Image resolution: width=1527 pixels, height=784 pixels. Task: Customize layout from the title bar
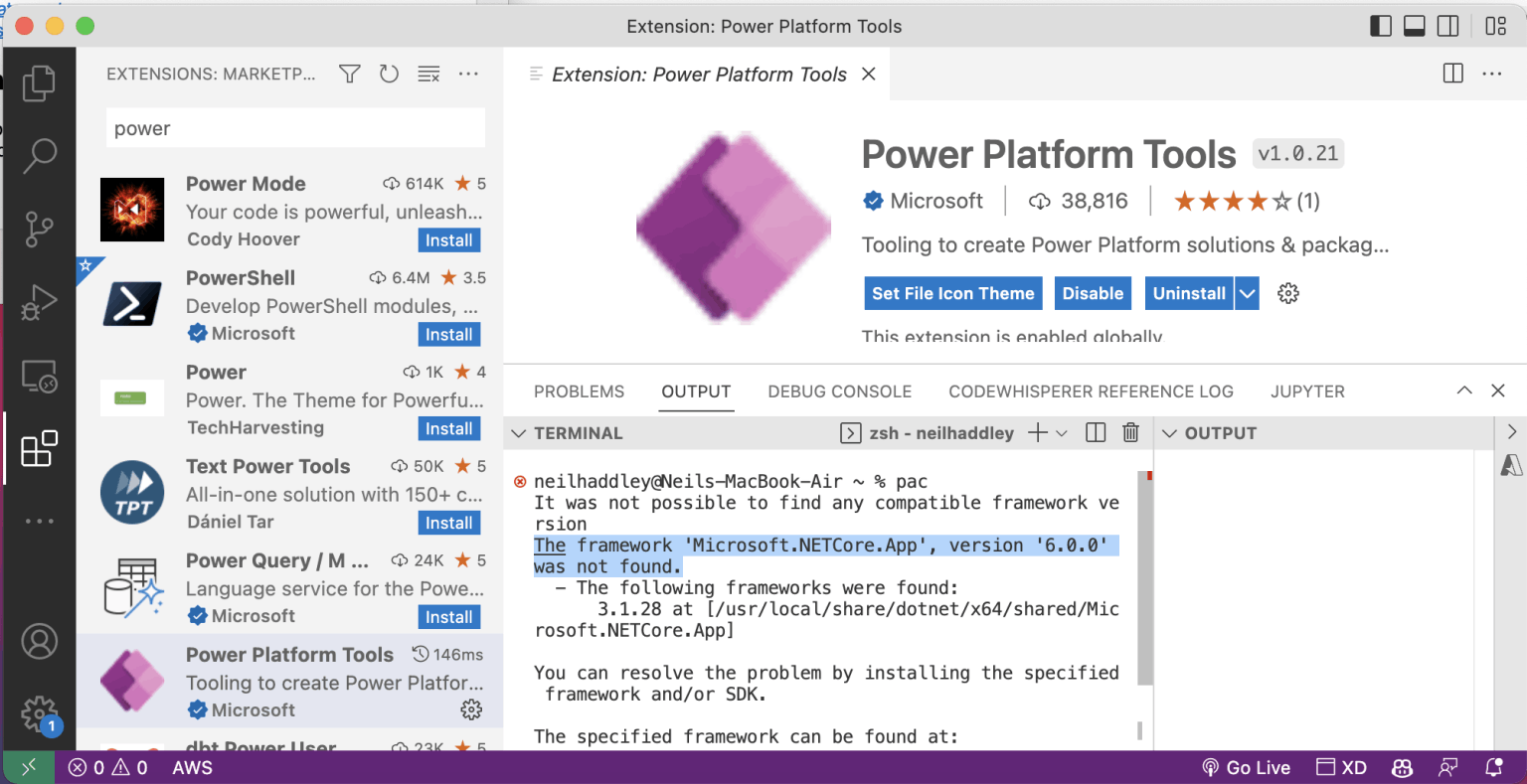click(x=1496, y=26)
